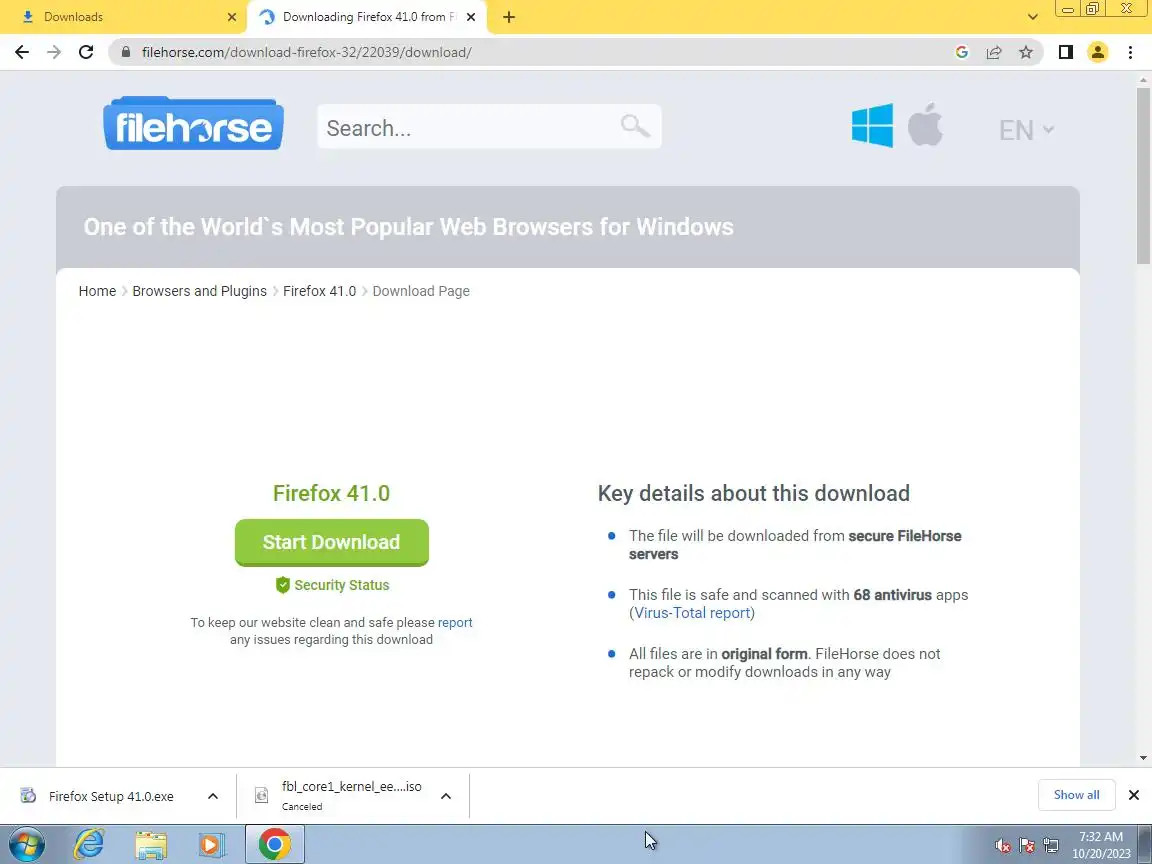Image resolution: width=1152 pixels, height=864 pixels.
Task: Click the report link
Action: point(455,622)
